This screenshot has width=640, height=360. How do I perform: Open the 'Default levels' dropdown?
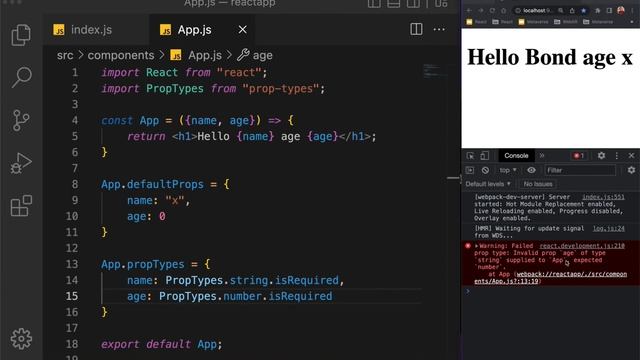[488, 184]
